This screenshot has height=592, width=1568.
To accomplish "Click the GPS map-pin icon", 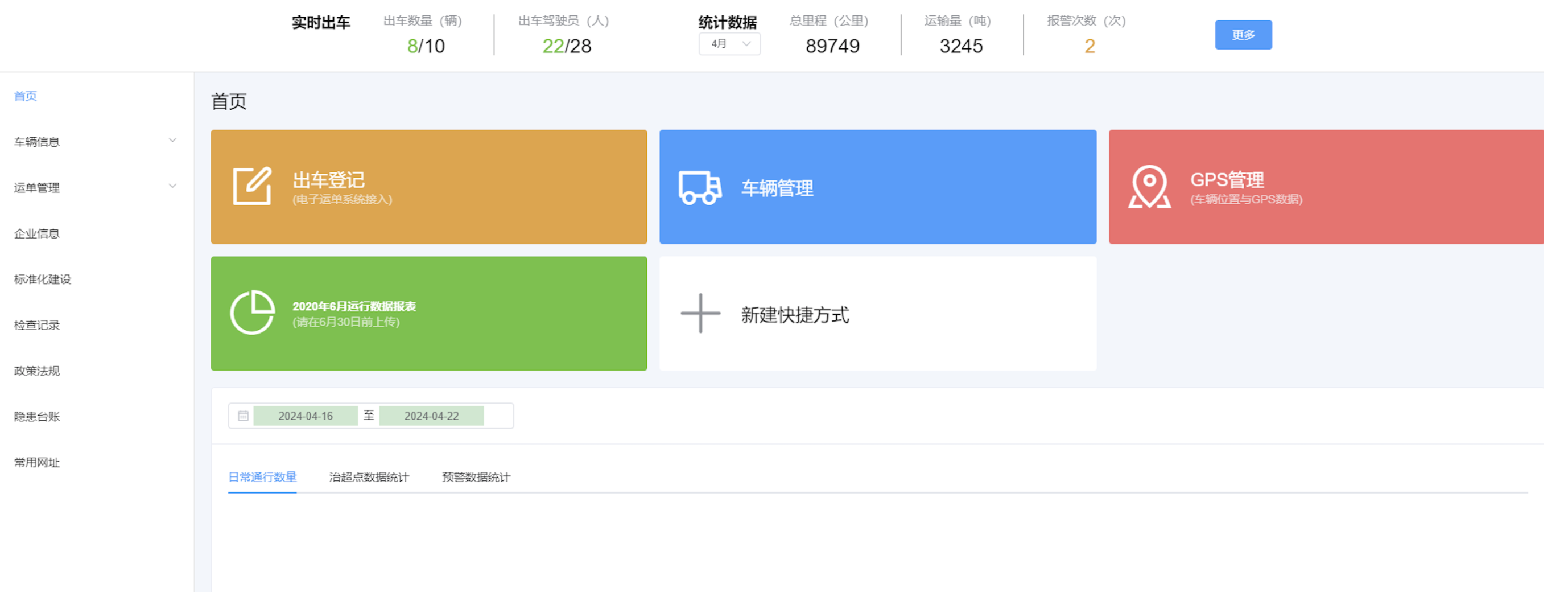I will click(x=1149, y=186).
